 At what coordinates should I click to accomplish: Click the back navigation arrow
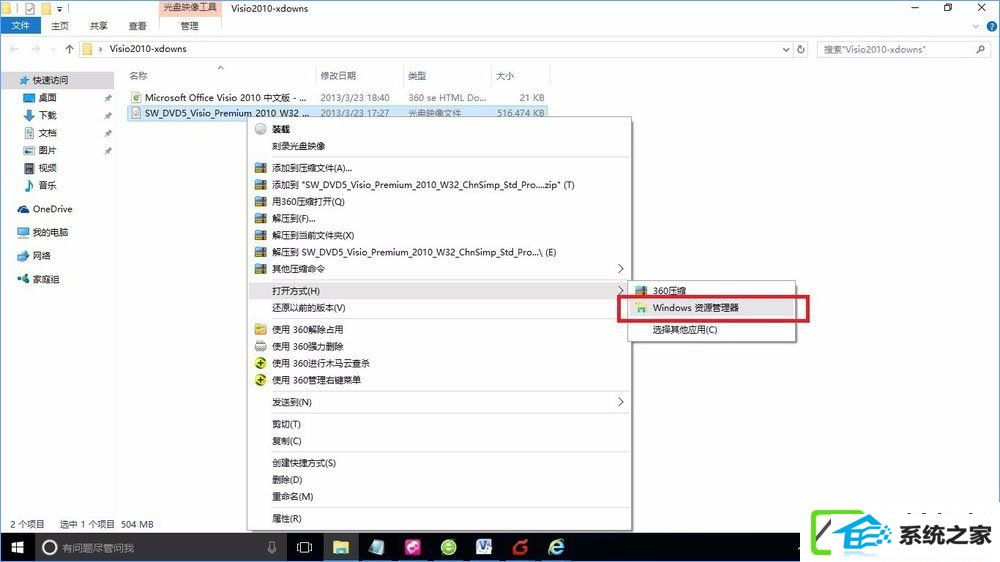click(x=15, y=49)
